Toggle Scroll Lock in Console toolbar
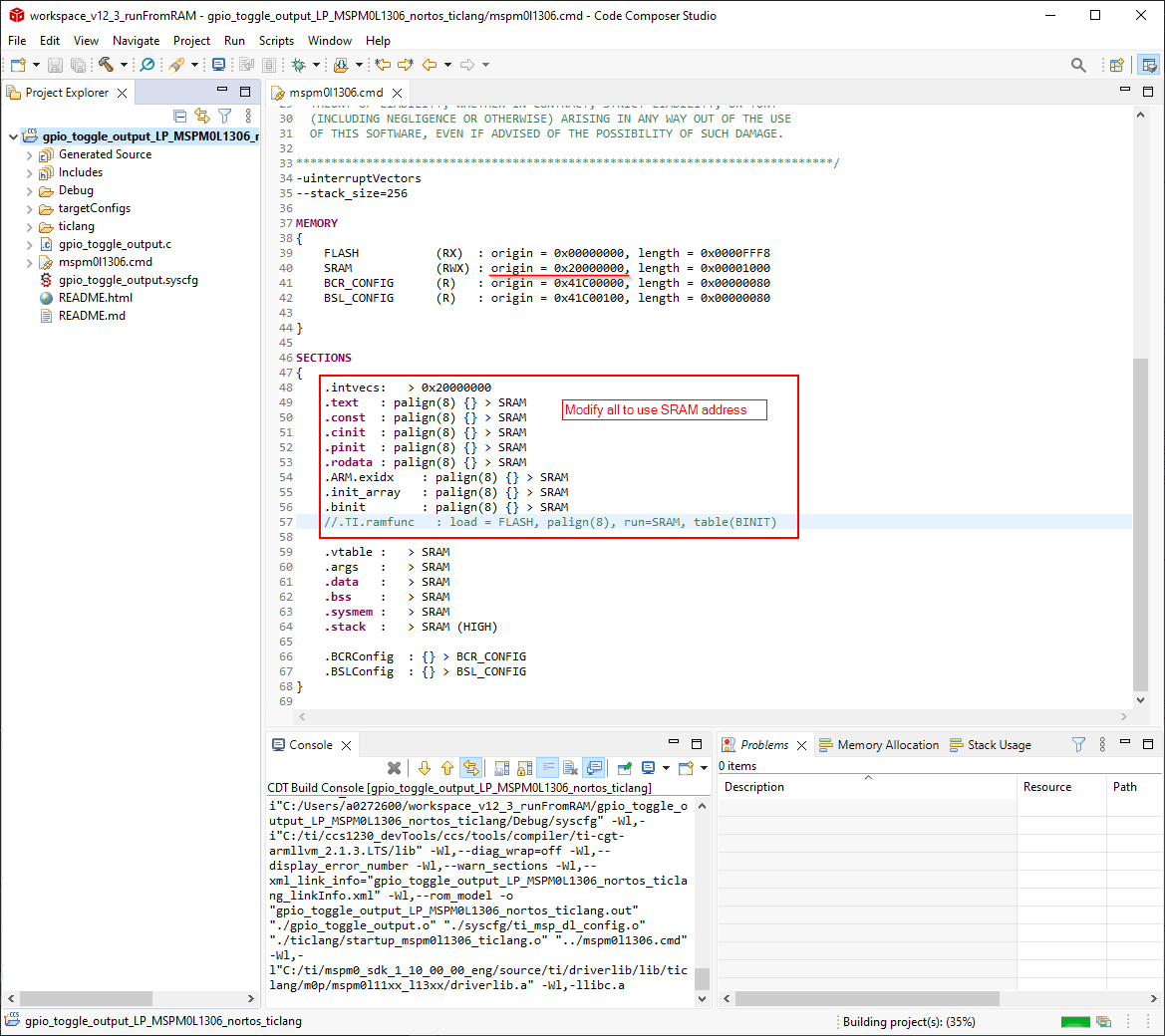Viewport: 1165px width, 1036px height. pos(524,768)
